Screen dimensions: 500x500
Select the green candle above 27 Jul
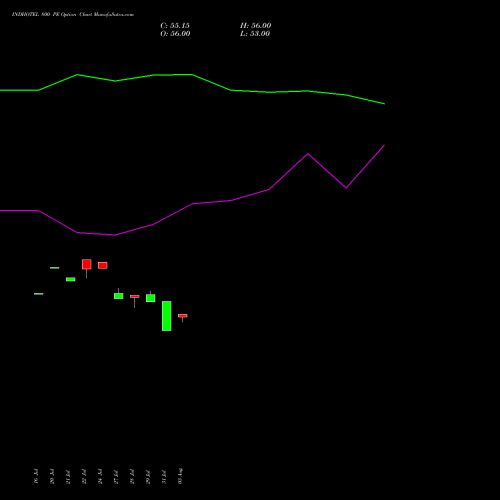(119, 296)
